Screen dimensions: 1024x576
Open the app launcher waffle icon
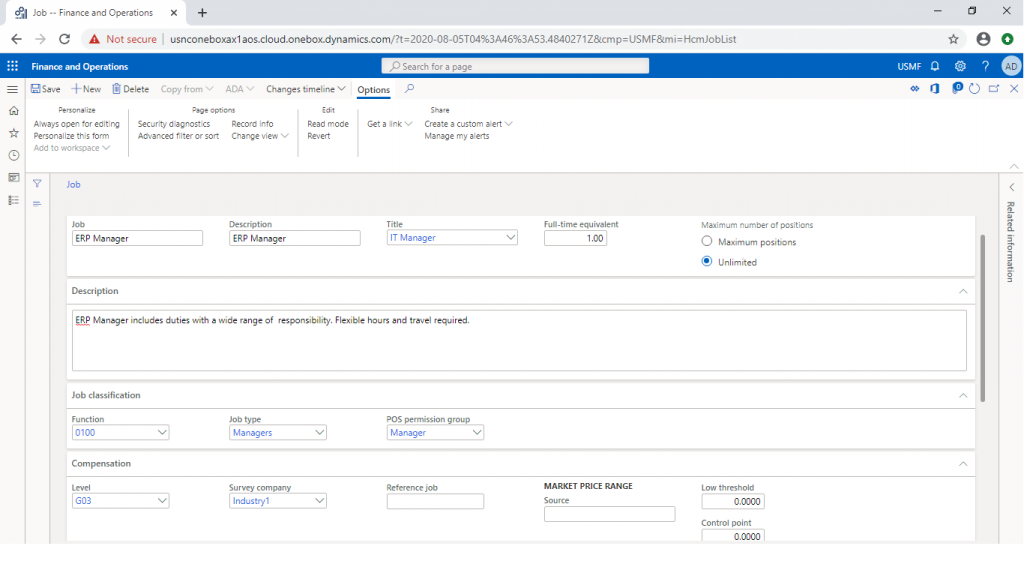point(12,66)
